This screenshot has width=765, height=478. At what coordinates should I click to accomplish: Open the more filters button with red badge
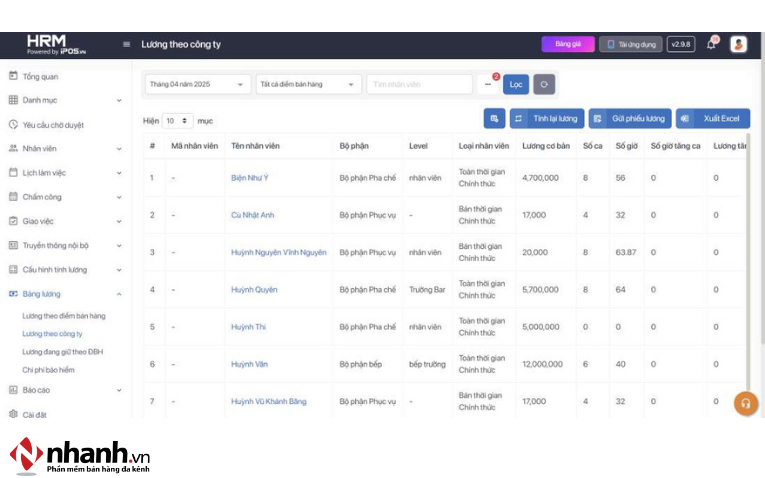tap(489, 85)
